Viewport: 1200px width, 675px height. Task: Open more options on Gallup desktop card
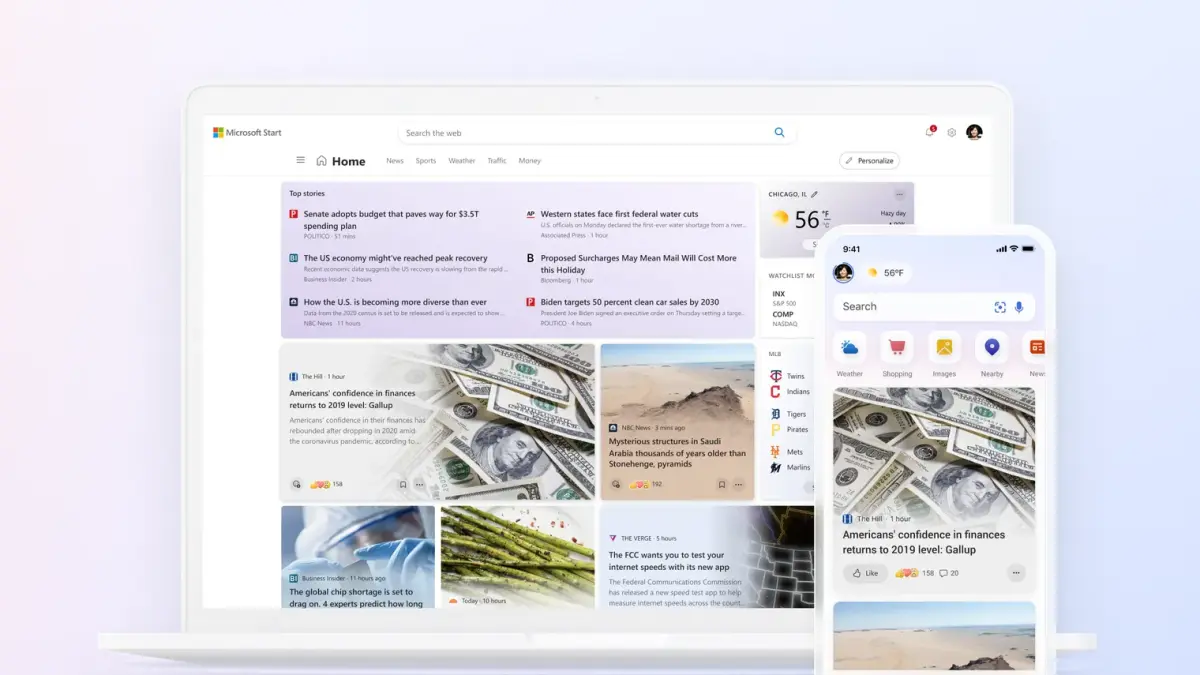pos(420,484)
